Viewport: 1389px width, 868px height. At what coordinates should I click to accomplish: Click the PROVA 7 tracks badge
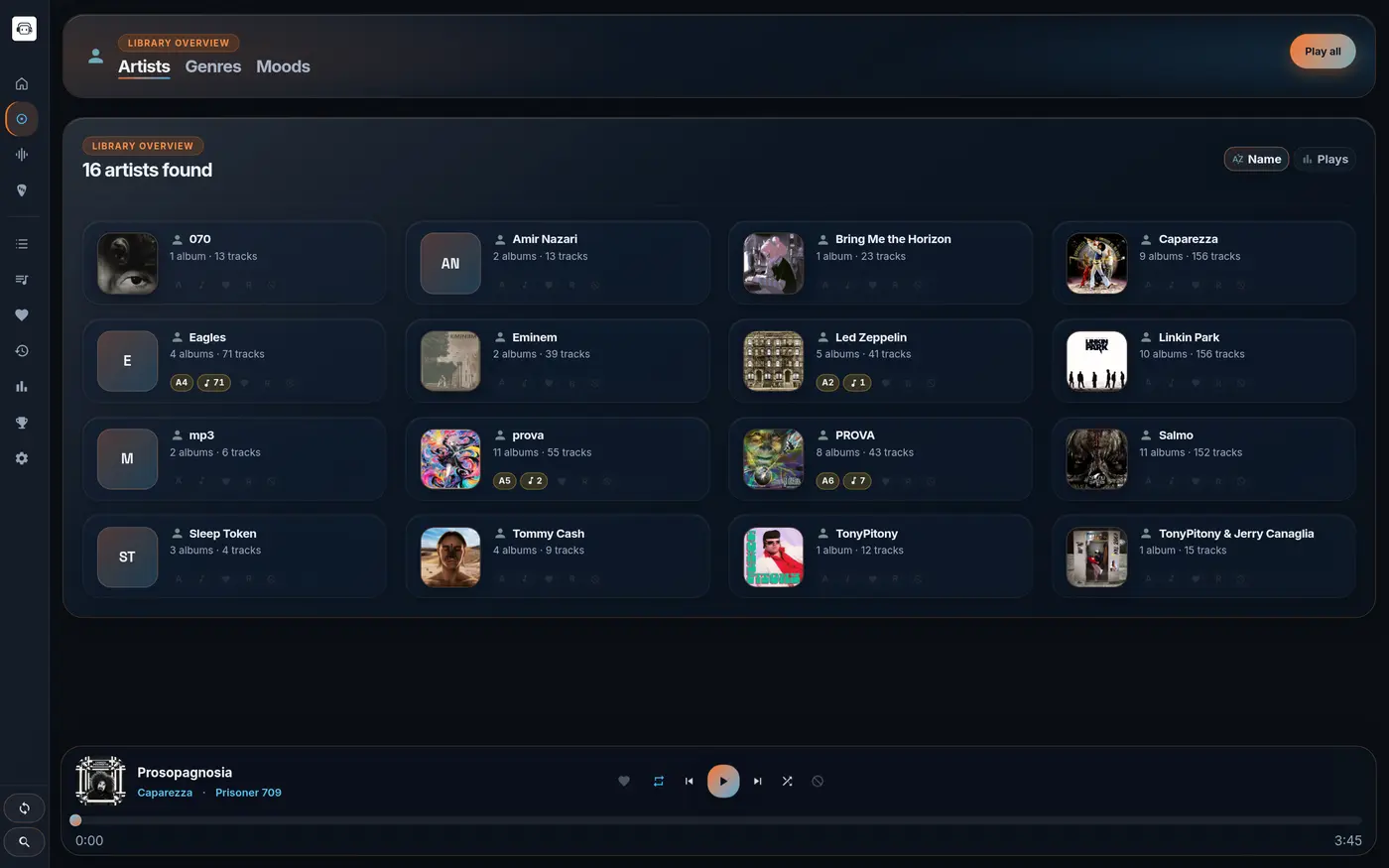(857, 481)
